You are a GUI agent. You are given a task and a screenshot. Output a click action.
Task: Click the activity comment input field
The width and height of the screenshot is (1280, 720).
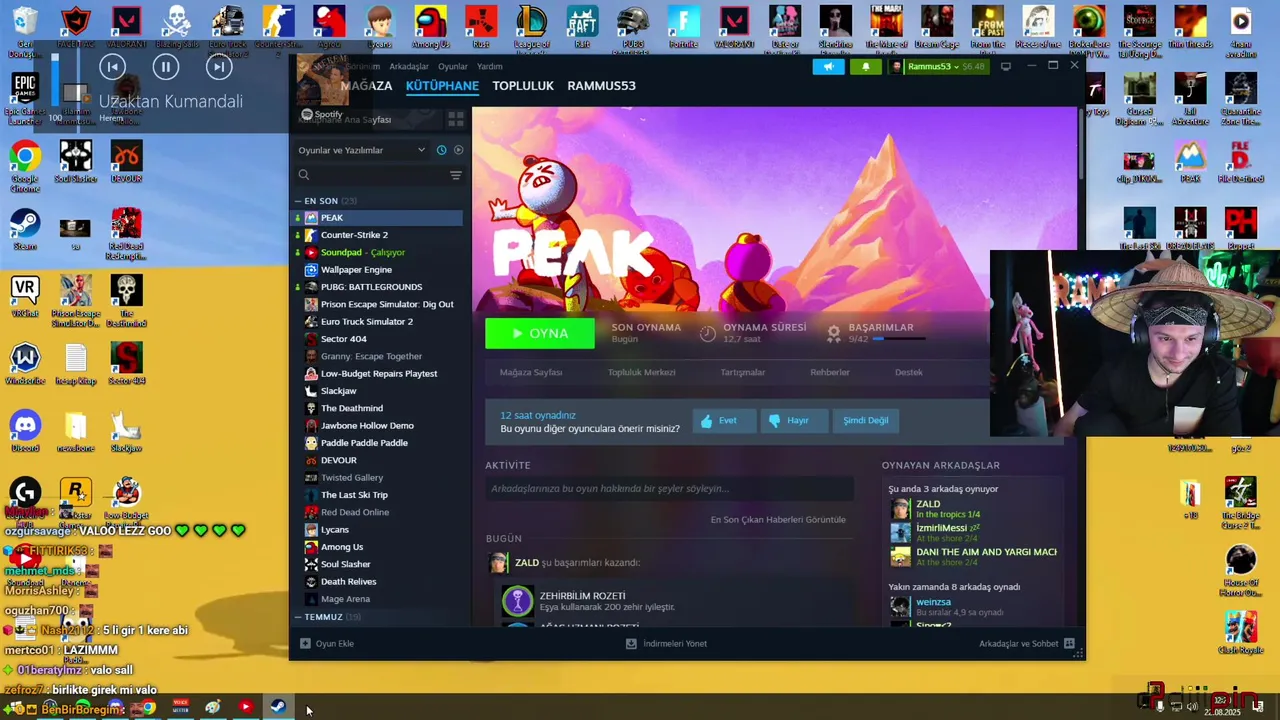point(669,489)
